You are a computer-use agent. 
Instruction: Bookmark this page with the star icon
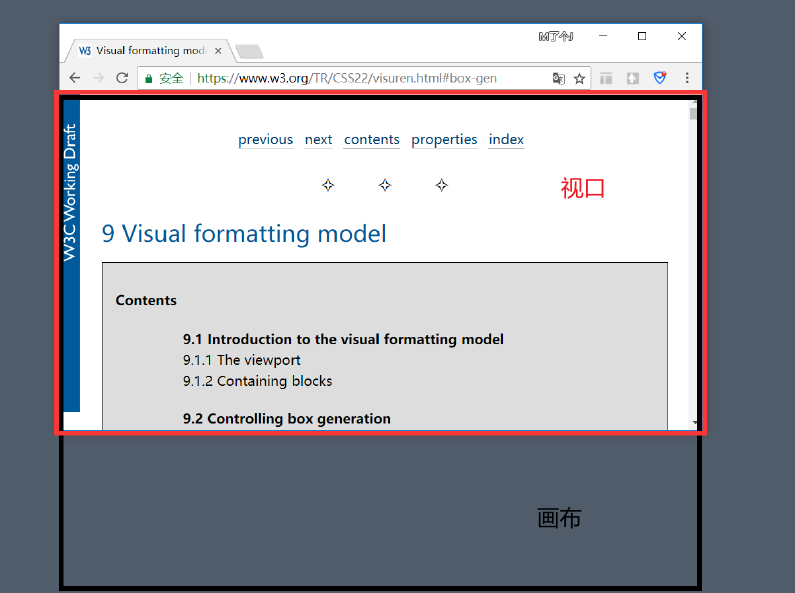pos(579,79)
